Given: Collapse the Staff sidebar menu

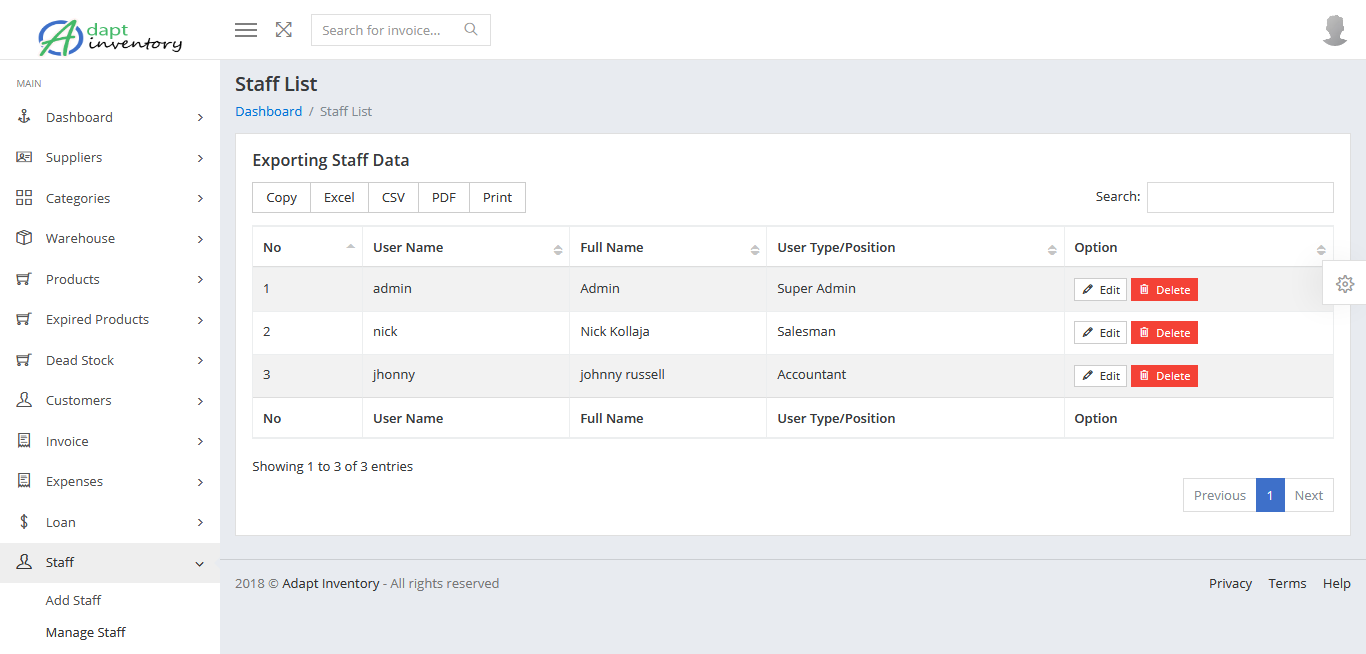Looking at the screenshot, I should pyautogui.click(x=199, y=564).
